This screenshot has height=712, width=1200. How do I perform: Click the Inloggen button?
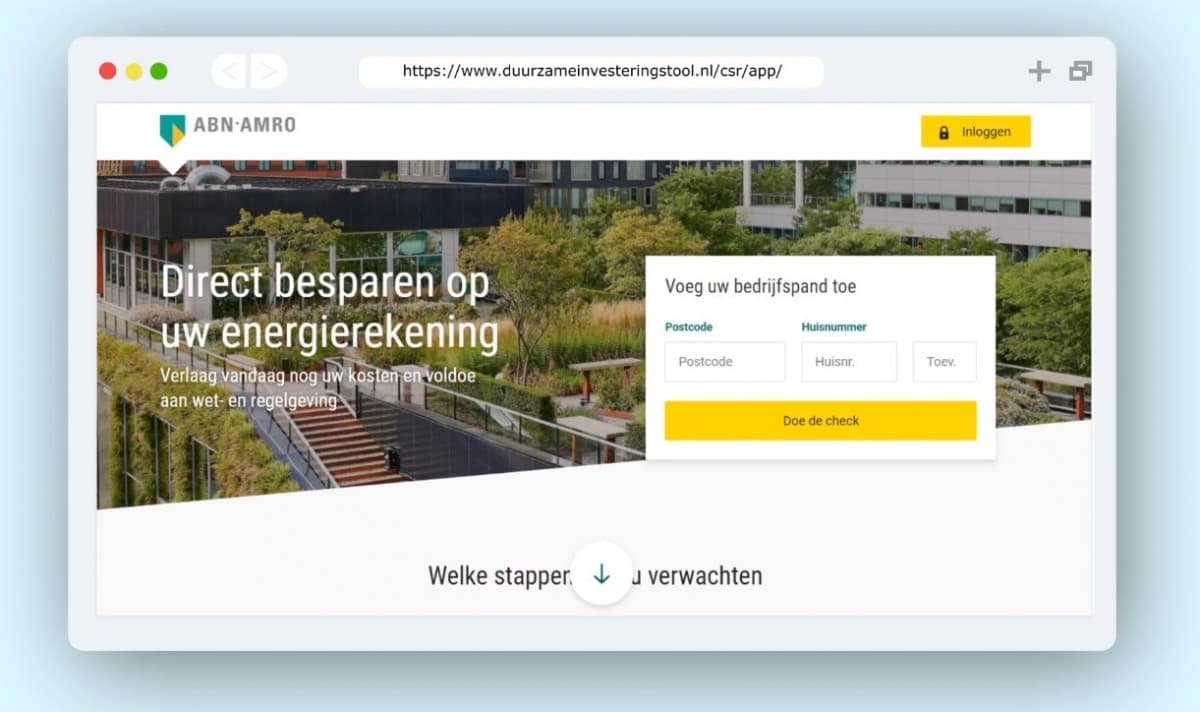coord(976,132)
